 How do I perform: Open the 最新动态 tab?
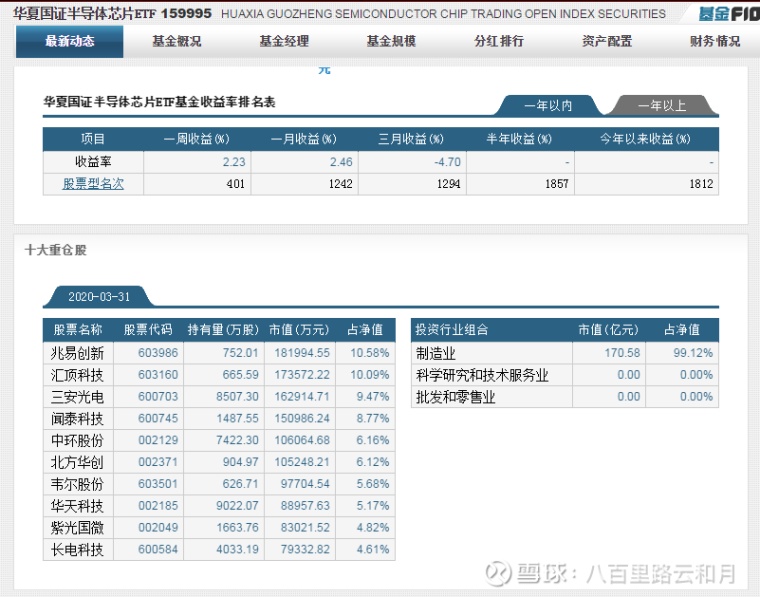(x=70, y=41)
